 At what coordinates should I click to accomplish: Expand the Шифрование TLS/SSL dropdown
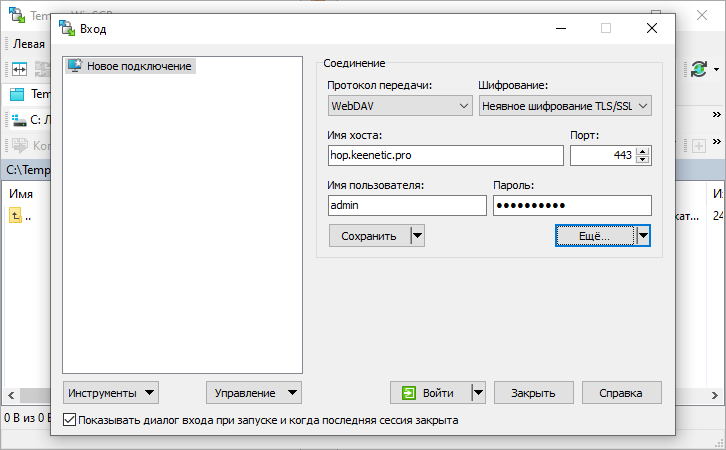[565, 105]
